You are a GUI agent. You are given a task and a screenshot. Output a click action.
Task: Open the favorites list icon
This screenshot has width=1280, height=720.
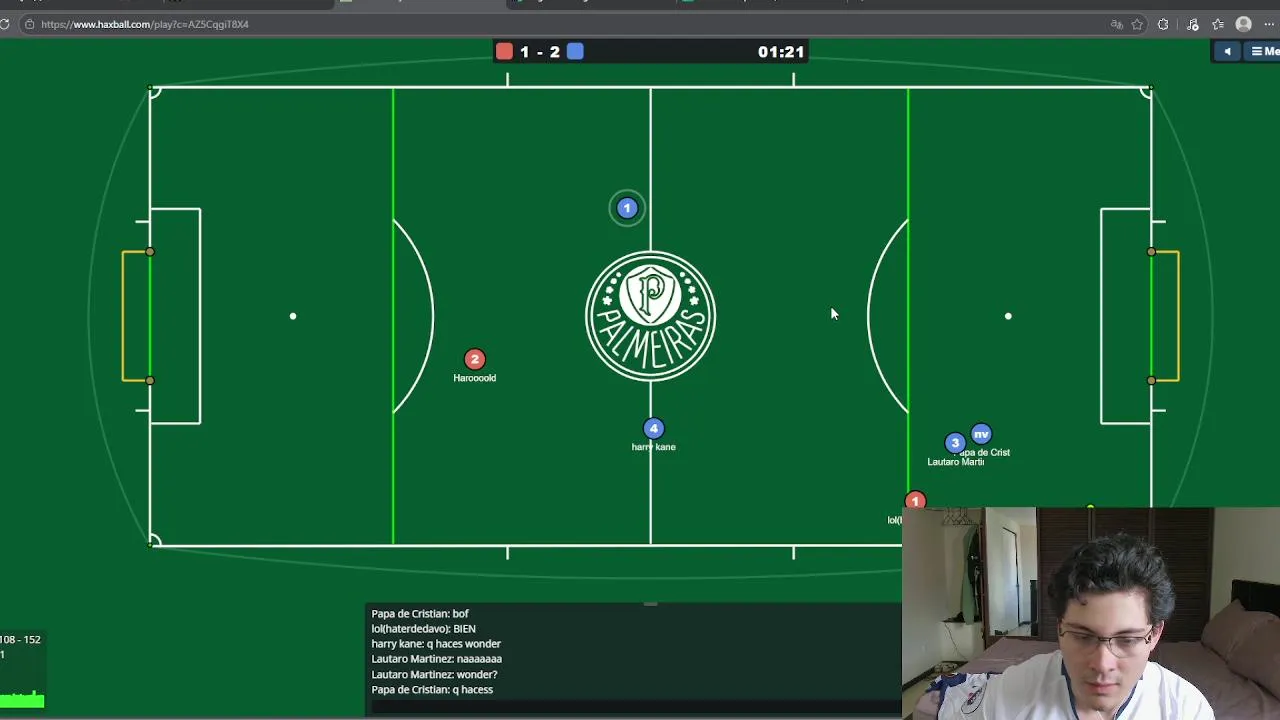coord(1218,24)
